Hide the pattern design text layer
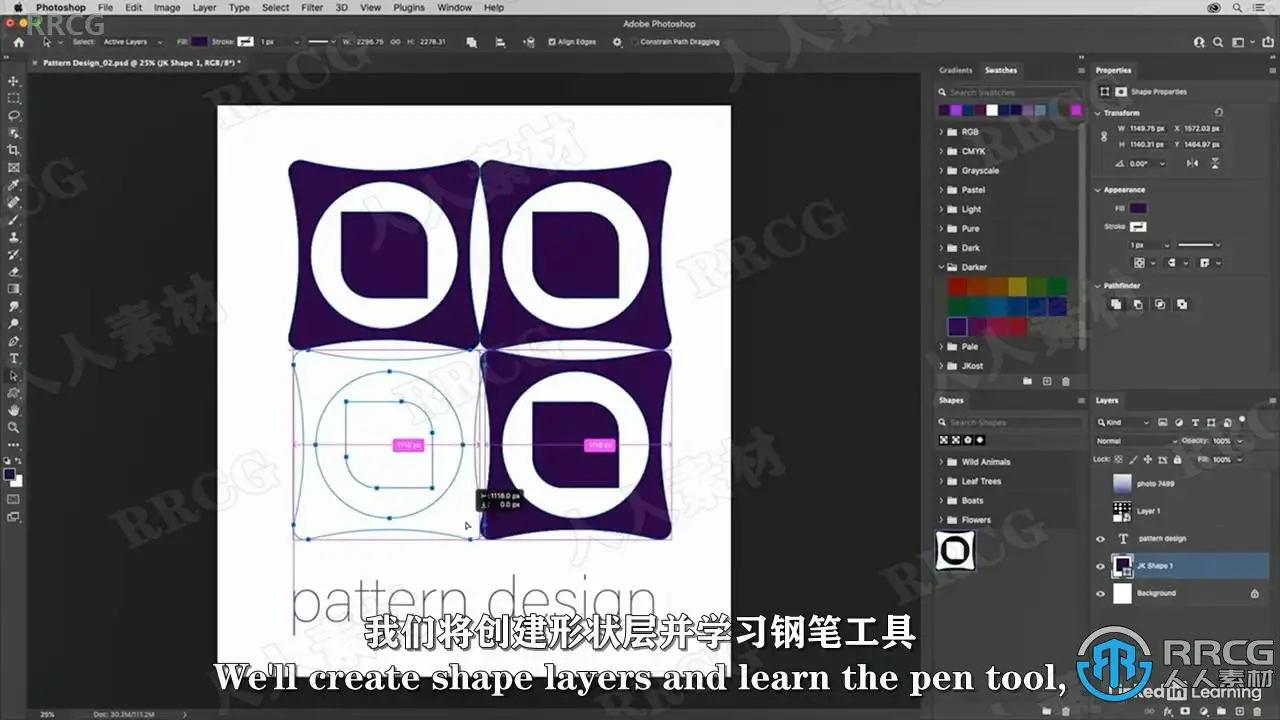This screenshot has height=720, width=1280. point(1101,538)
